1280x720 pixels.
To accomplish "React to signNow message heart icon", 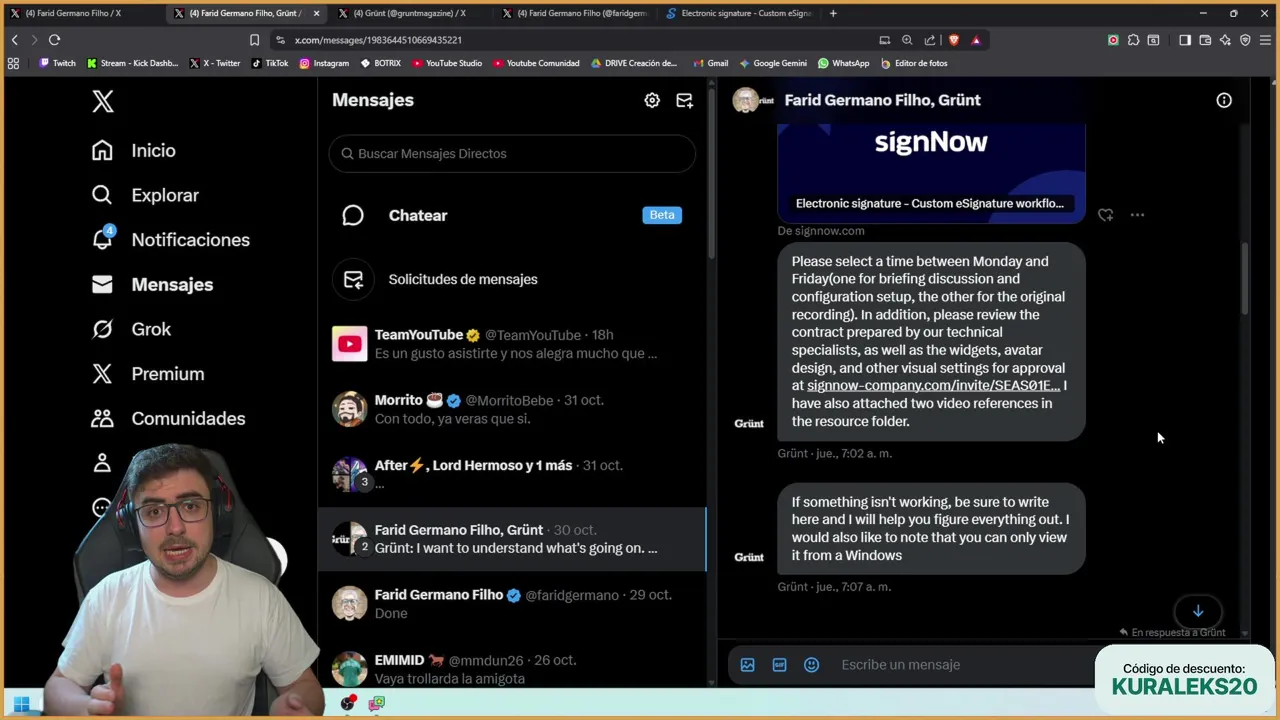I will (1105, 215).
